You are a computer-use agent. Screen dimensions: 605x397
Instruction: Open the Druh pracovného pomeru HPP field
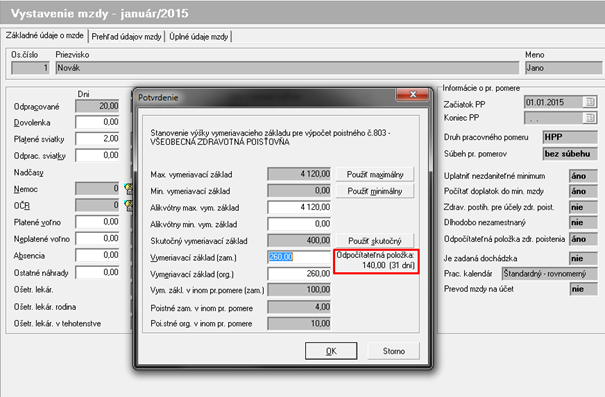[x=570, y=137]
